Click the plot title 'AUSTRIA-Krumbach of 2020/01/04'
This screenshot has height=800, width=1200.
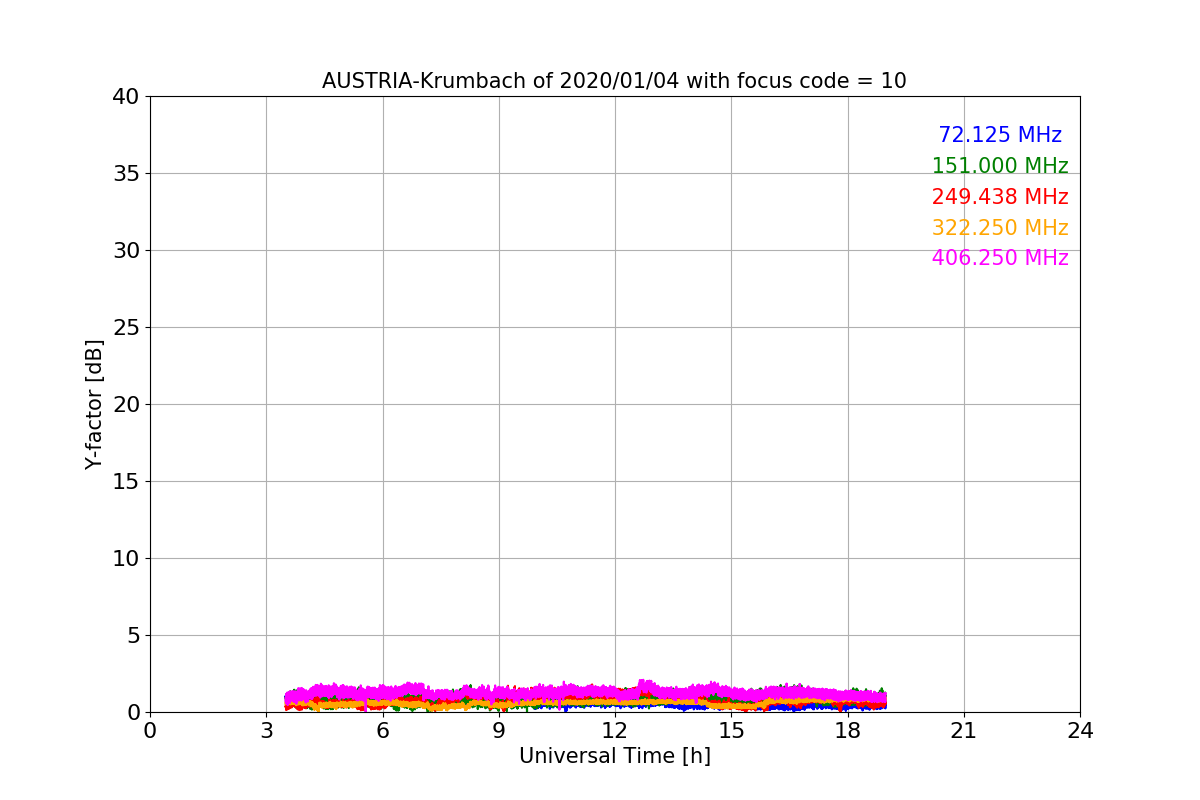tap(500, 81)
